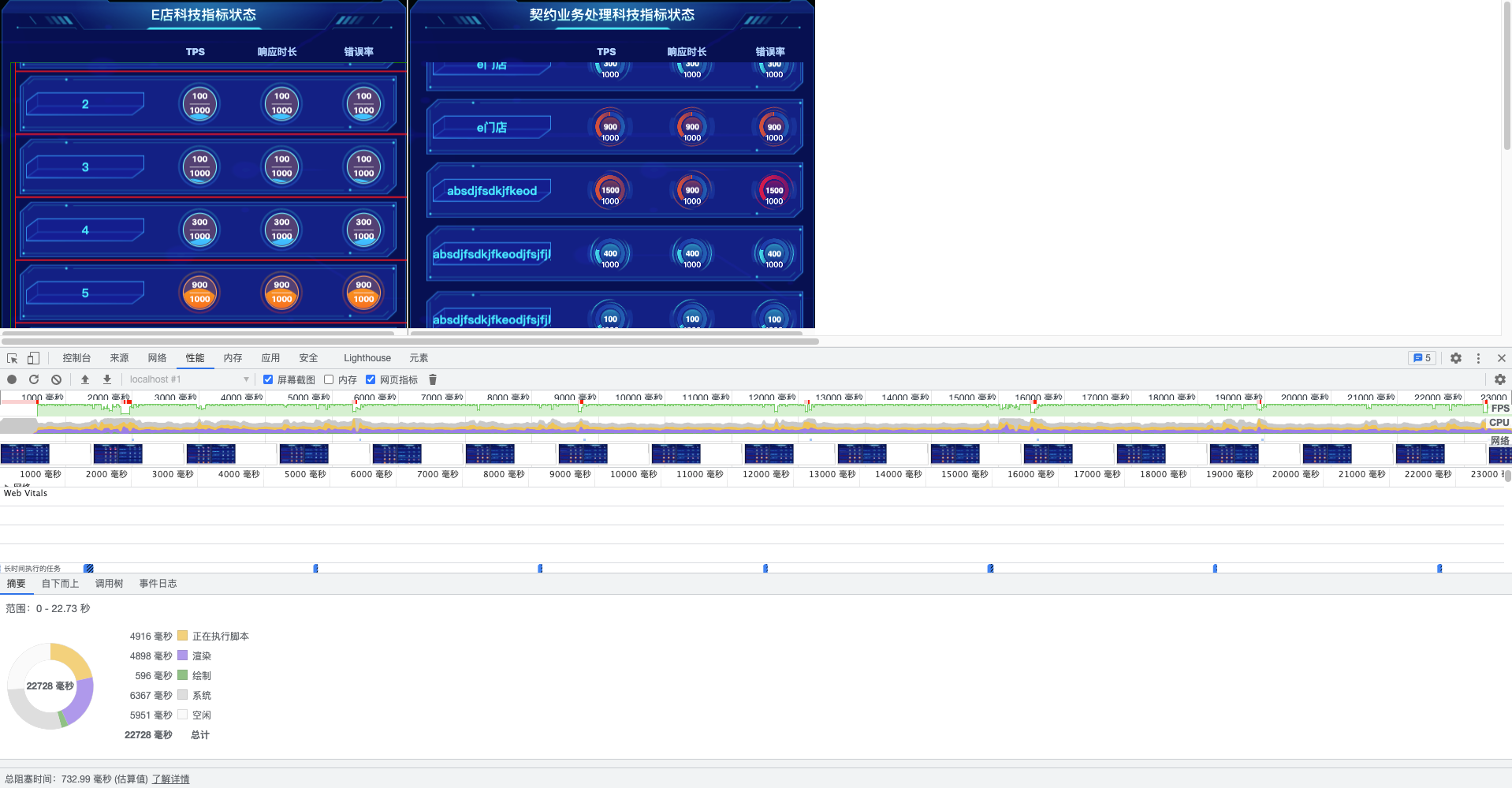The image size is (1512, 788).
Task: Click row label 5 in E店 panel
Action: pos(85,293)
